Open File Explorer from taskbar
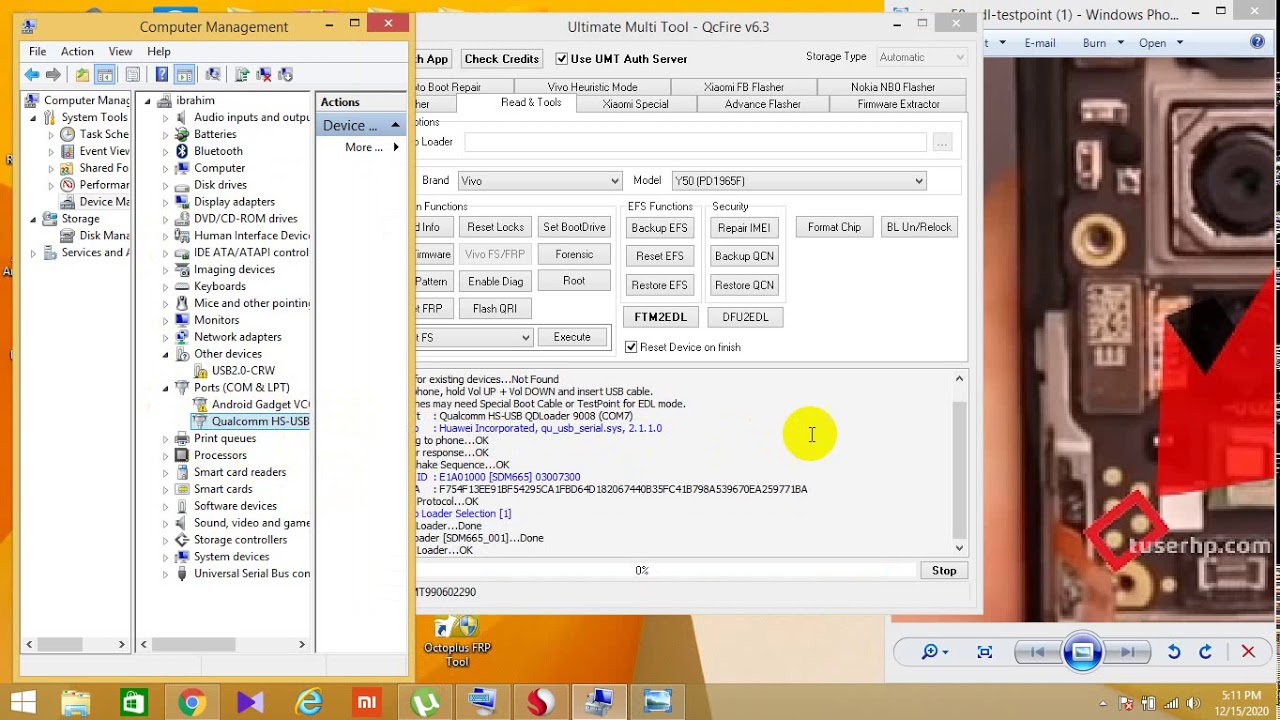This screenshot has width=1280, height=720. [74, 702]
